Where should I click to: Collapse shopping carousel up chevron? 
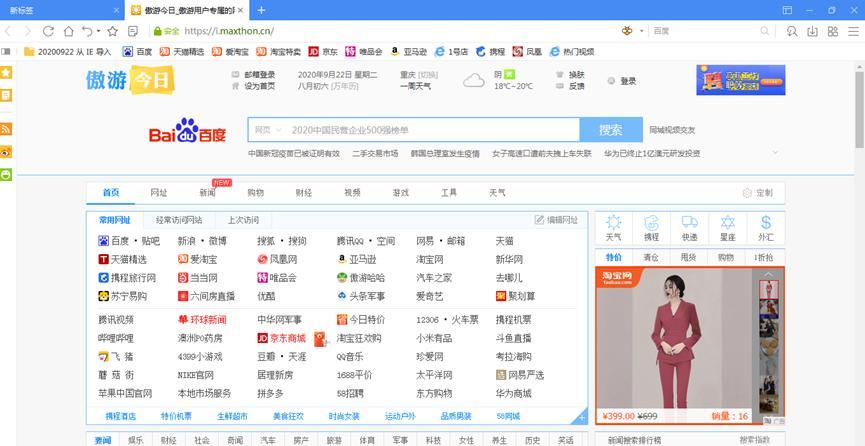768,274
